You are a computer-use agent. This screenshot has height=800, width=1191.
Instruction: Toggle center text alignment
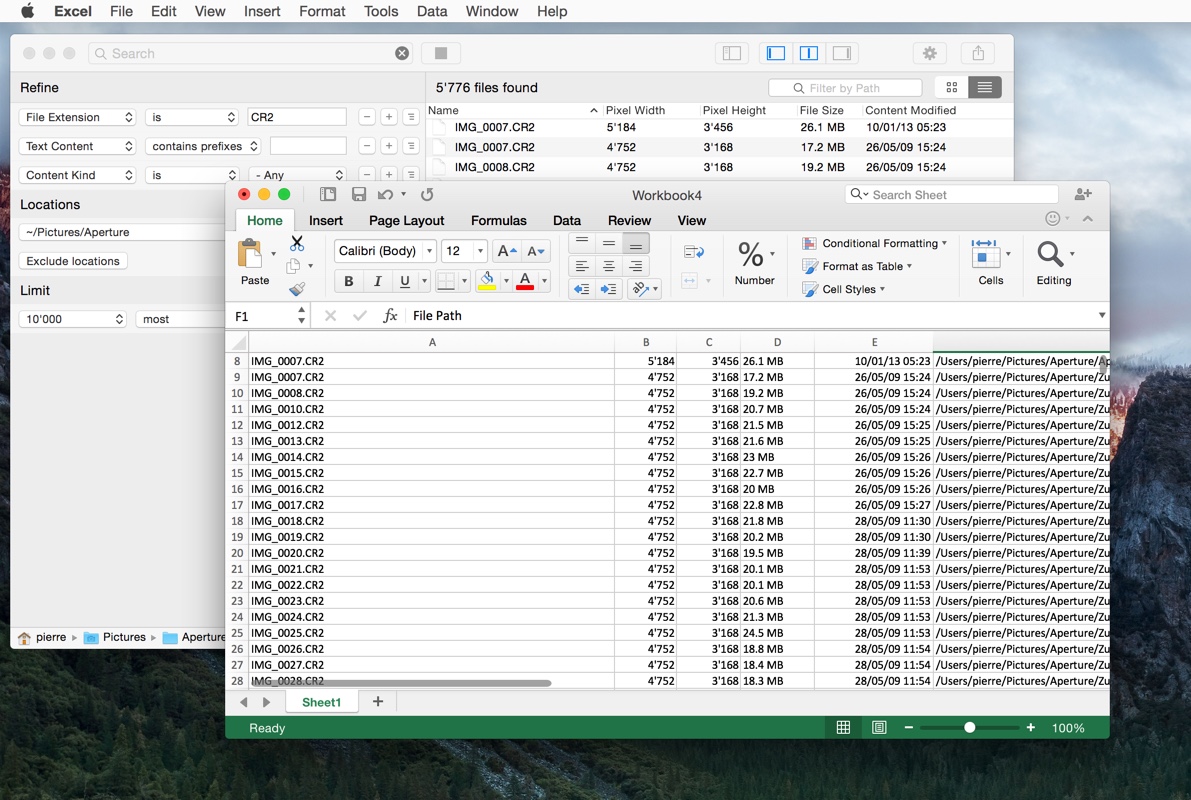608,266
